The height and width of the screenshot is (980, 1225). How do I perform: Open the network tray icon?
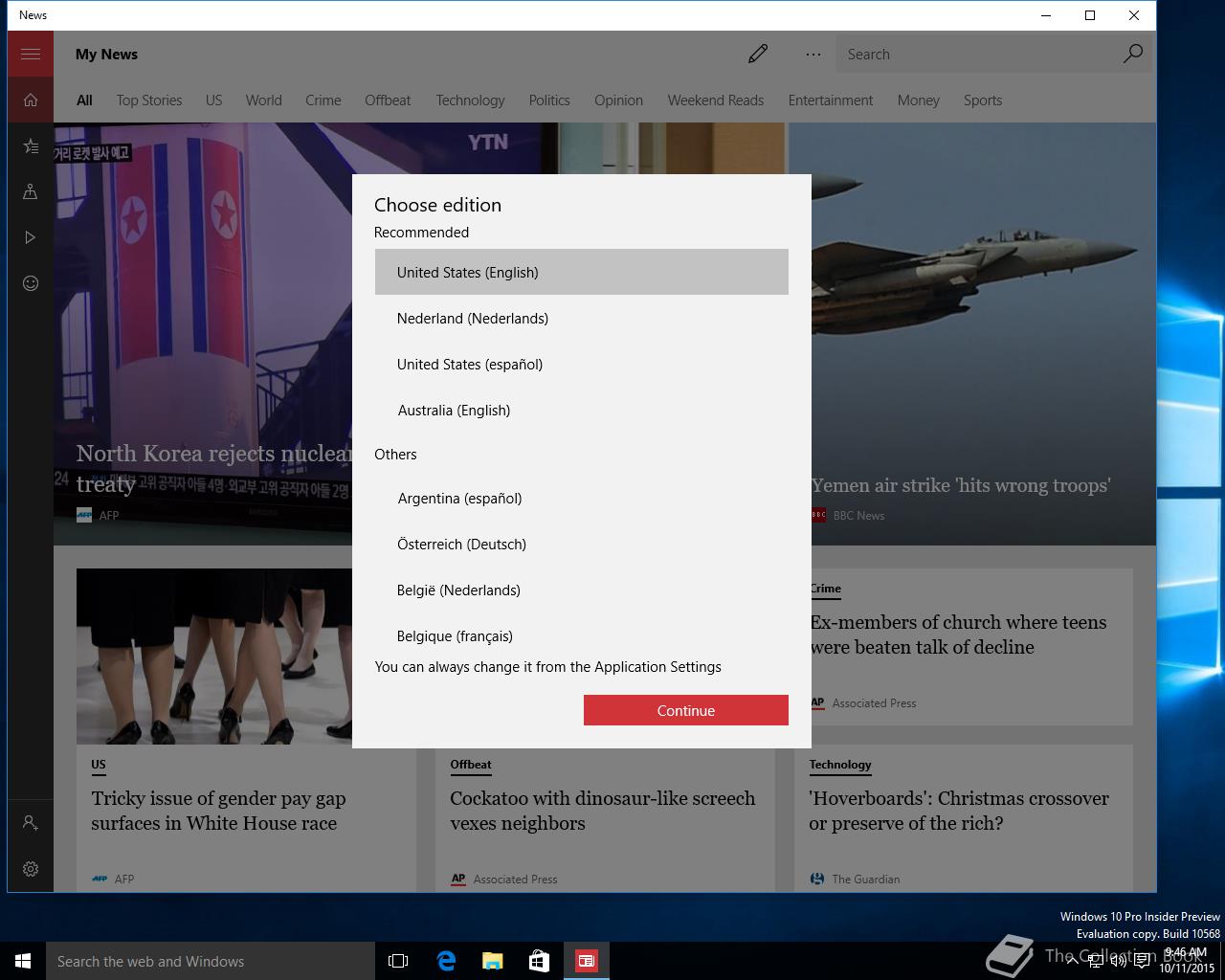[x=1095, y=961]
